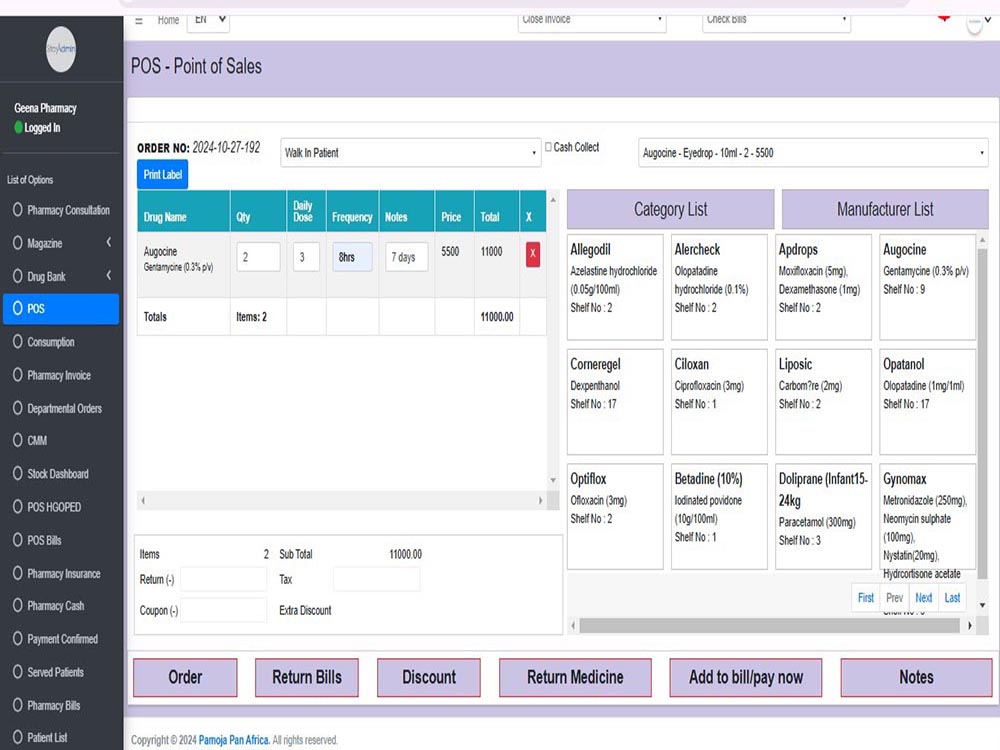Image resolution: width=1000 pixels, height=750 pixels.
Task: Click the Order button
Action: pyautogui.click(x=185, y=677)
